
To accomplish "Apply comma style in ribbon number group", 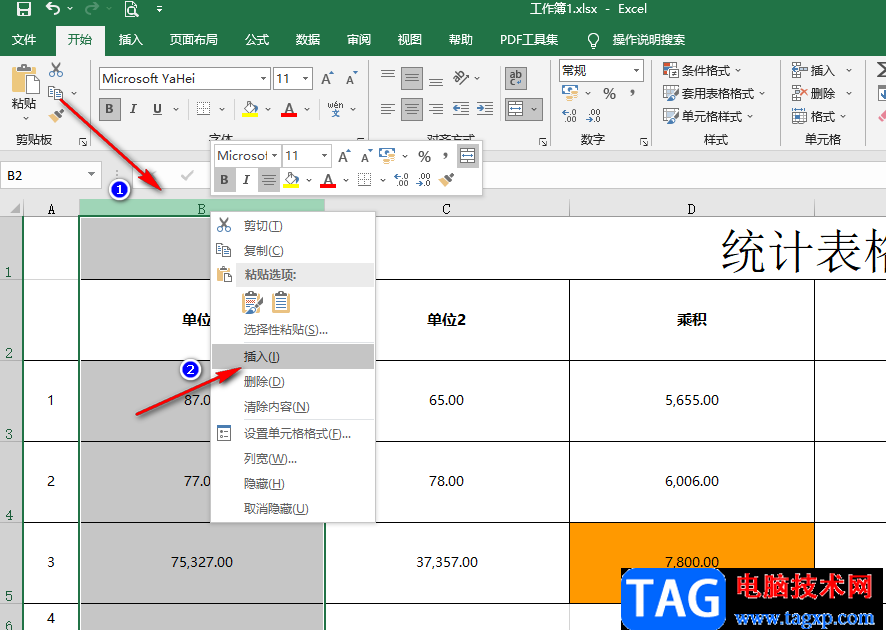I will click(x=632, y=93).
